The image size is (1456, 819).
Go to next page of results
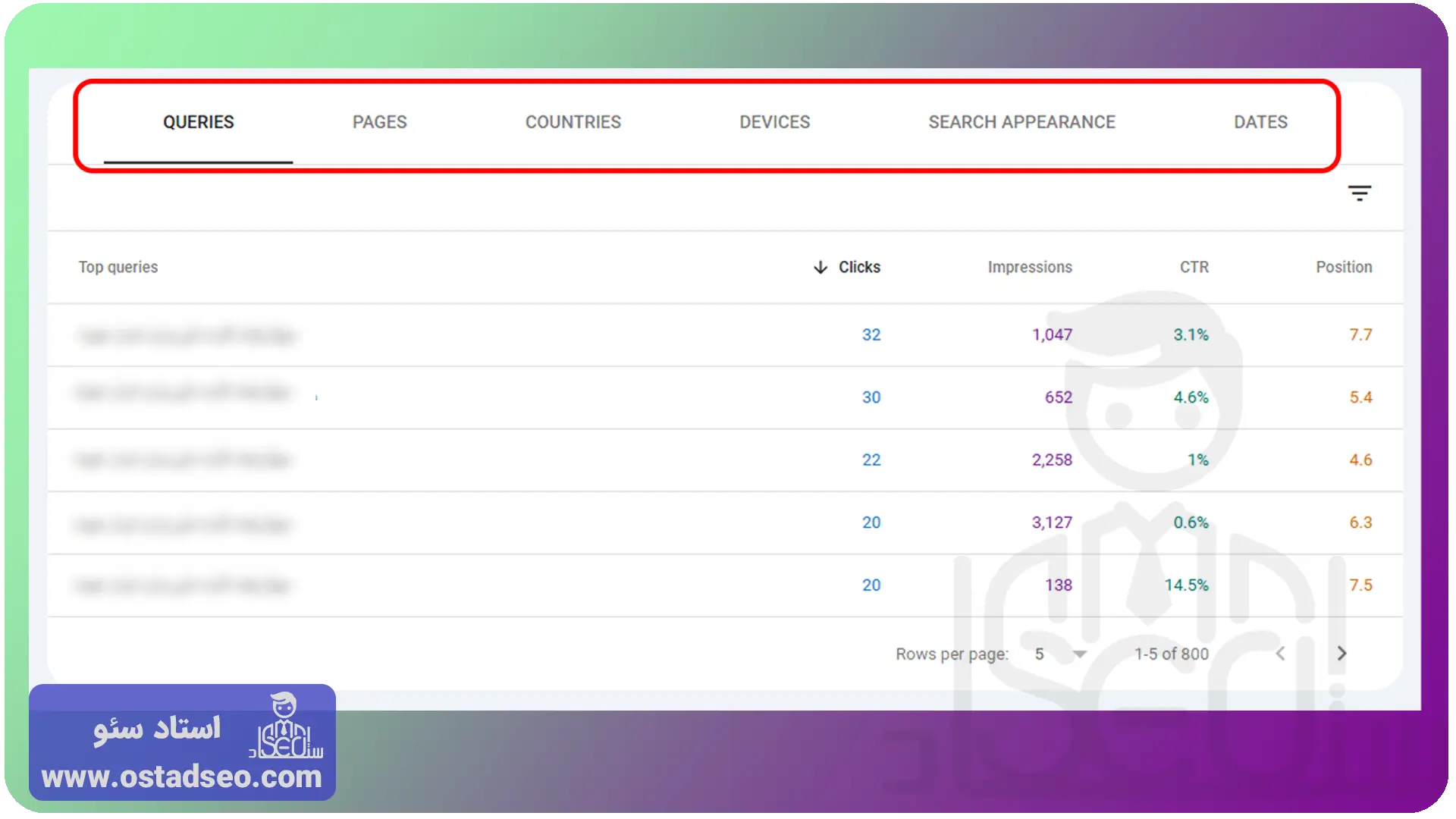tap(1341, 654)
